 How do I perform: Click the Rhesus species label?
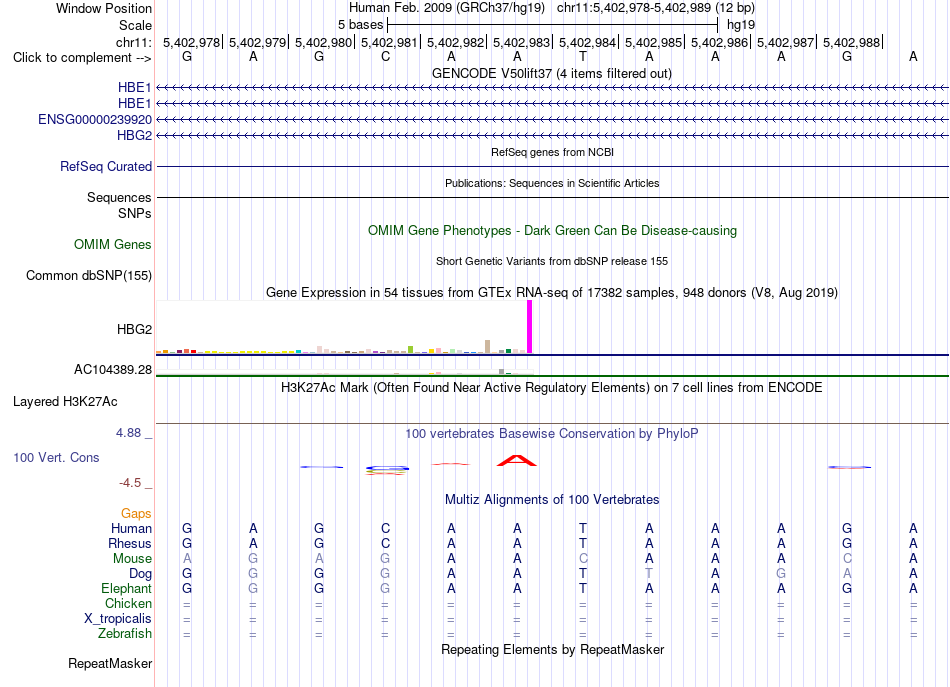click(x=130, y=543)
